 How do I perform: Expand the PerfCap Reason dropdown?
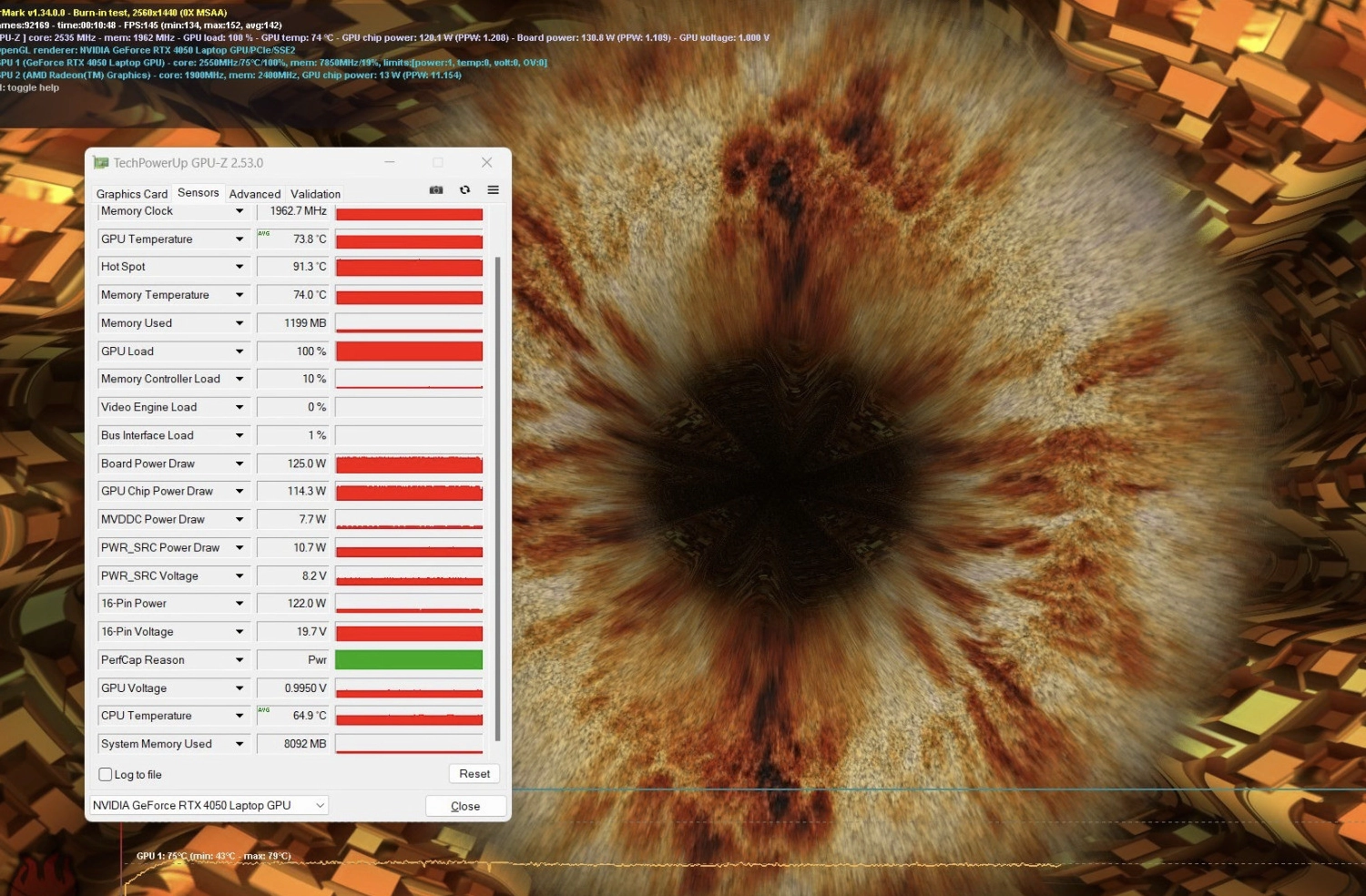click(x=240, y=660)
